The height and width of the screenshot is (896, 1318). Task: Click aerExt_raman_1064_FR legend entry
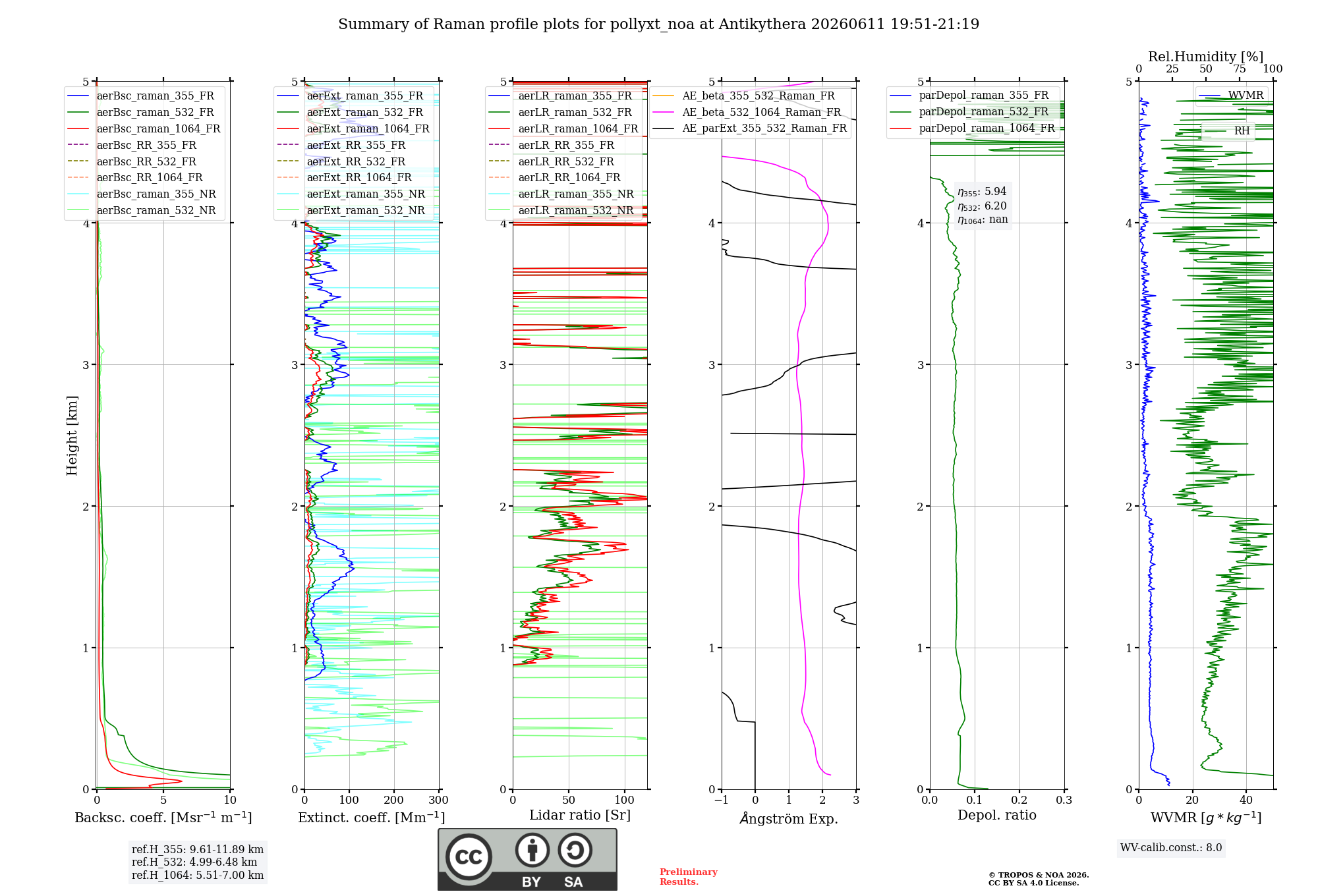(353, 129)
